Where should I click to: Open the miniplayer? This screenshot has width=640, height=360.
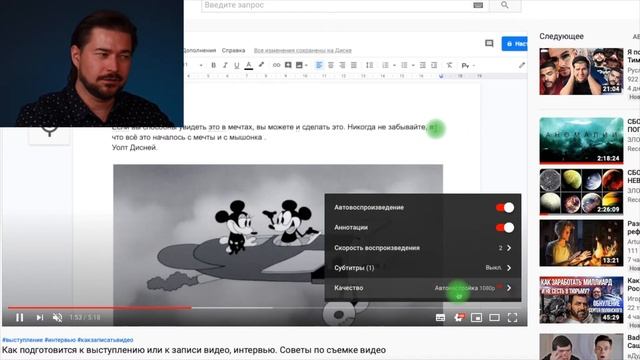476,318
